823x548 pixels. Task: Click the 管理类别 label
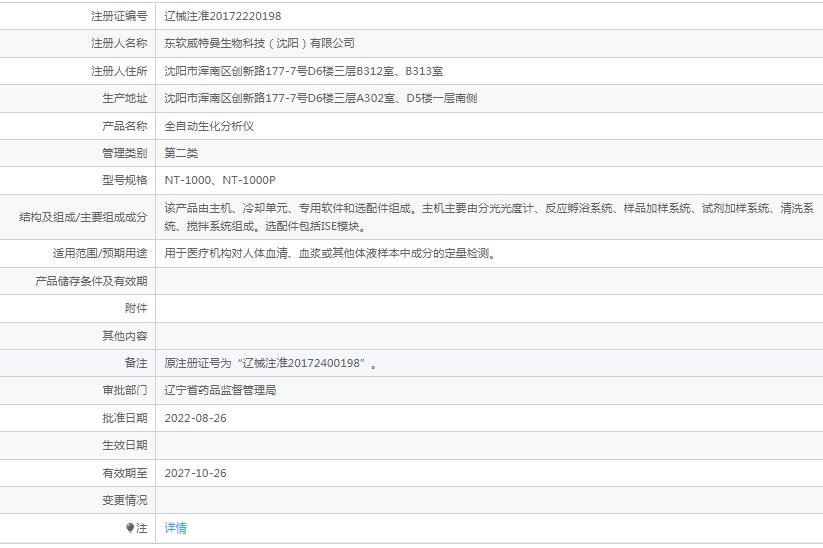[125, 153]
